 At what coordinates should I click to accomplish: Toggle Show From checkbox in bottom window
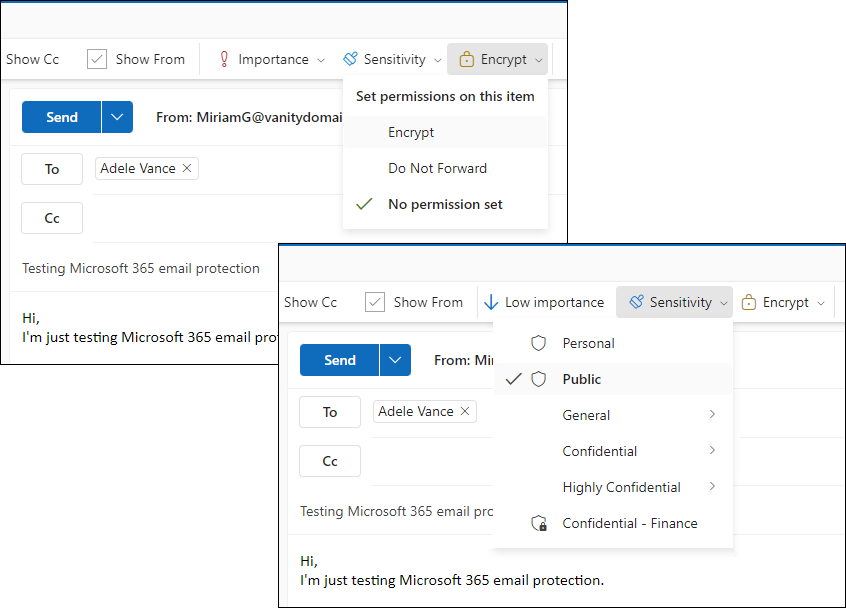pyautogui.click(x=374, y=302)
